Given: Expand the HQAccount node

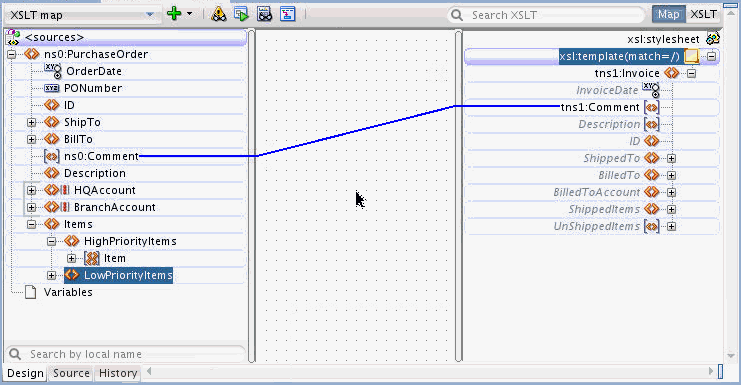Looking at the screenshot, I should pos(31,190).
